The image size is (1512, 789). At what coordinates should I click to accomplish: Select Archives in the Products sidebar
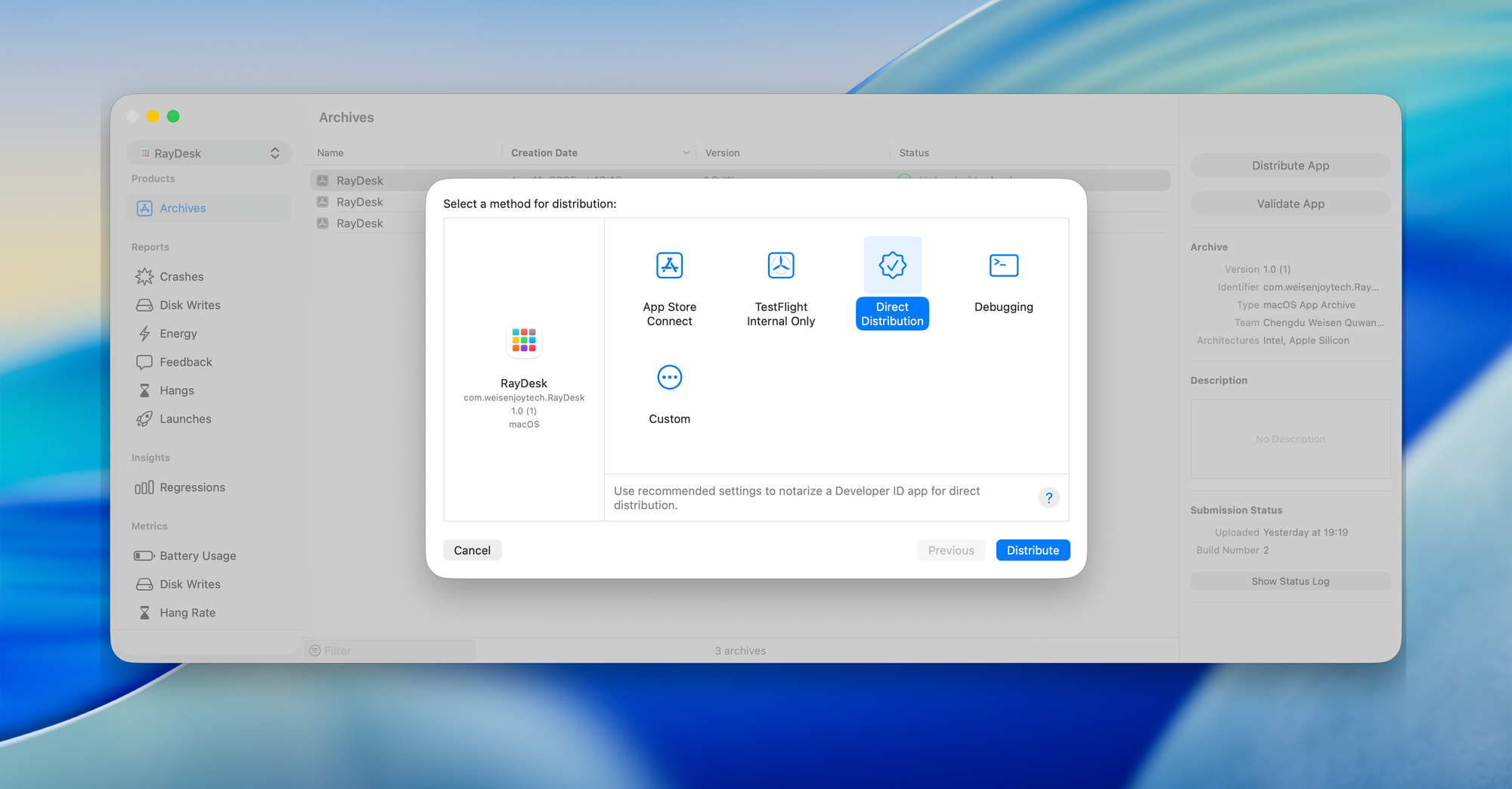pyautogui.click(x=183, y=209)
